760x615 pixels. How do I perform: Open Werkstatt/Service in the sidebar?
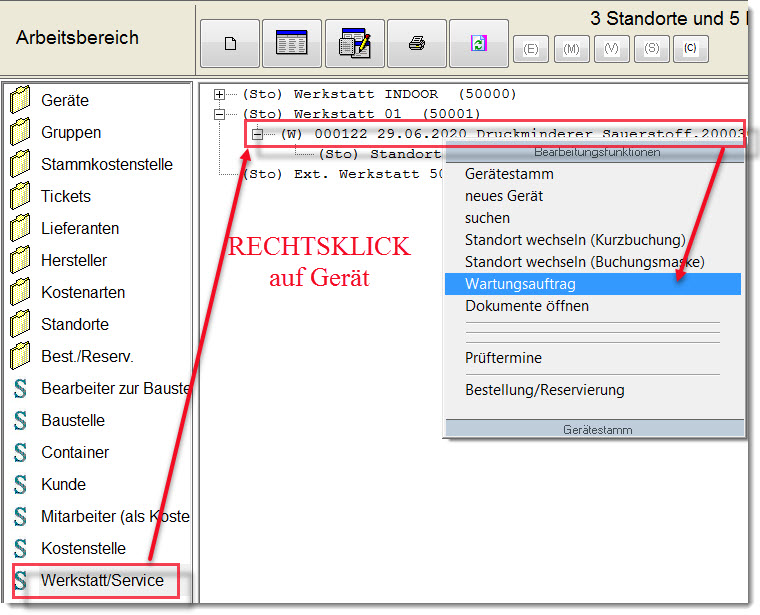pos(102,581)
